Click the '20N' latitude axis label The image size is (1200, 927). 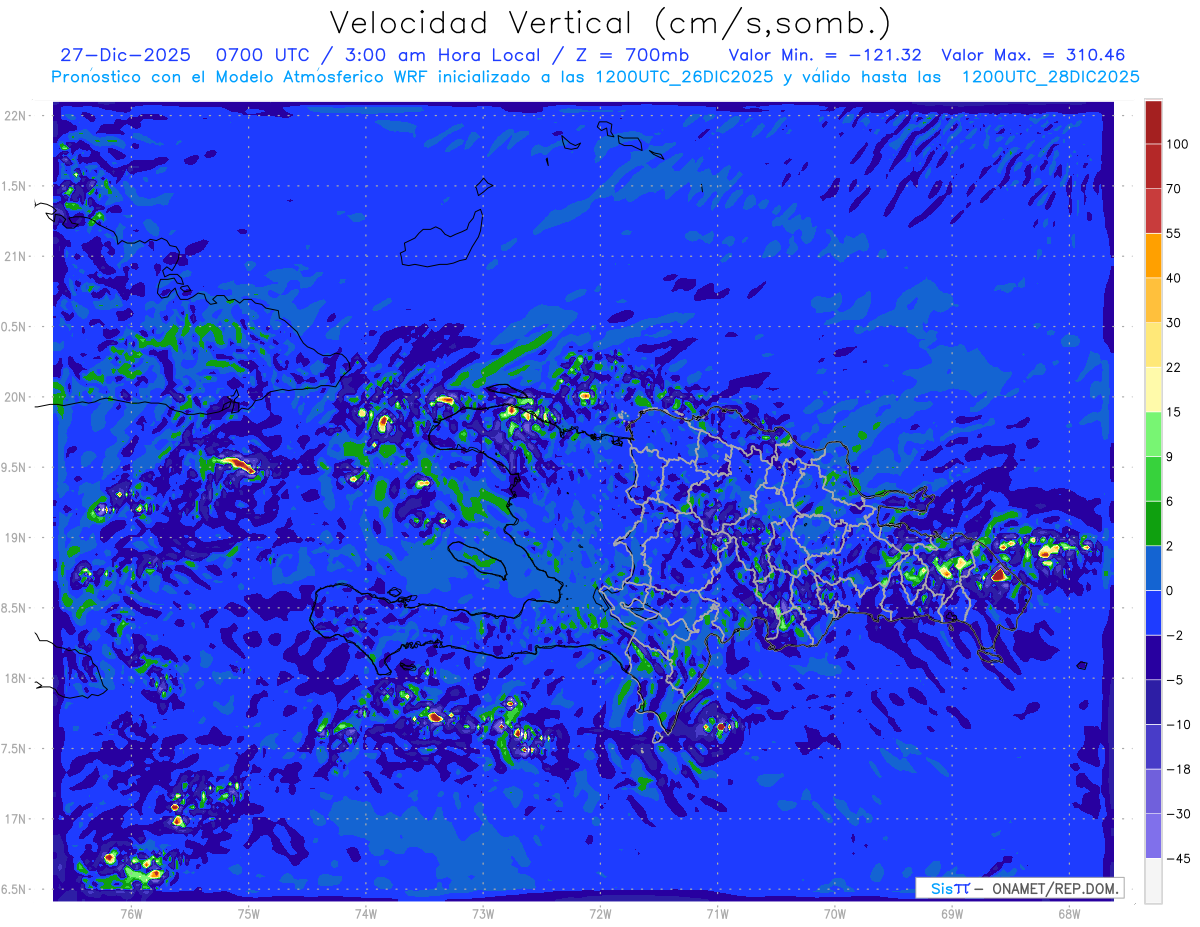[15, 398]
